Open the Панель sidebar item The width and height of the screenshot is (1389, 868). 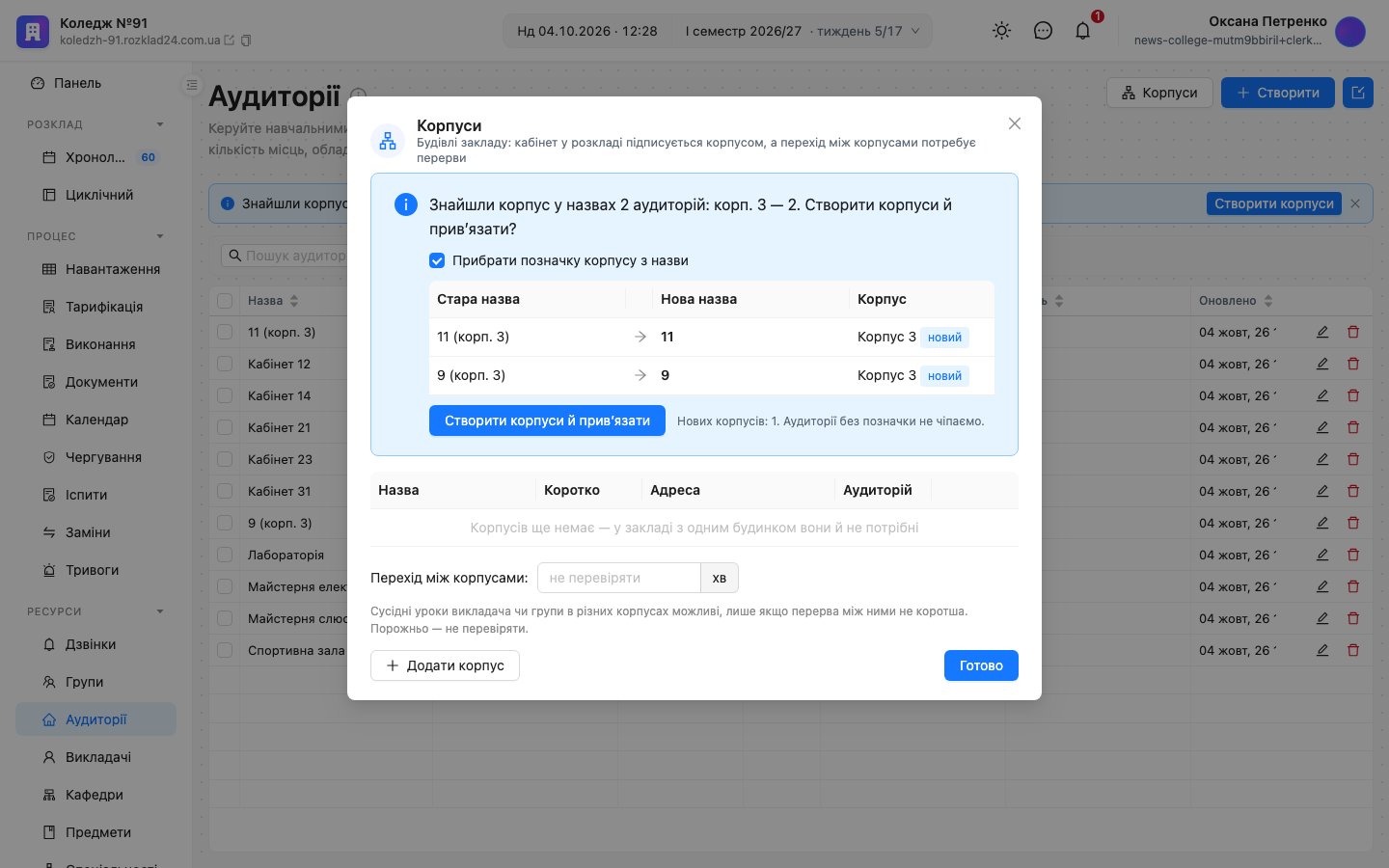click(95, 83)
